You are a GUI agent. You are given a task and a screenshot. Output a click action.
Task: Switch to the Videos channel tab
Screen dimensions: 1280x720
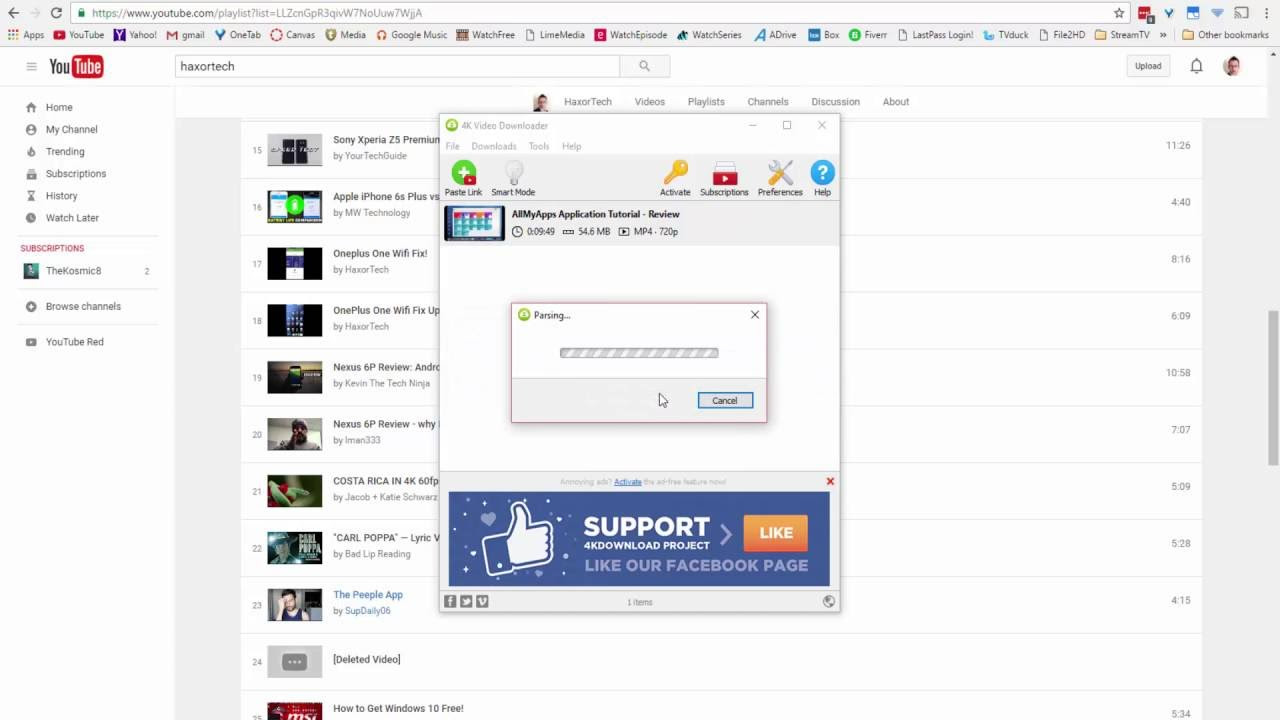point(649,101)
